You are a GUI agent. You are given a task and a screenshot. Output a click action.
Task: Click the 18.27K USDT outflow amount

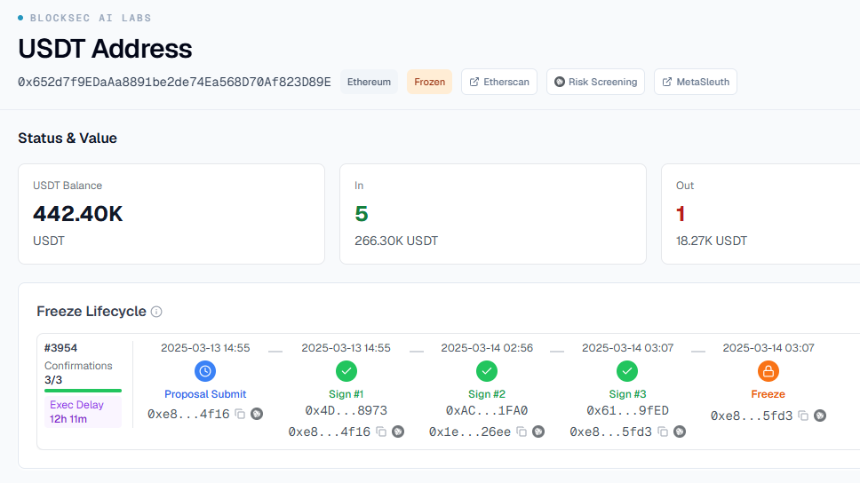[x=711, y=241]
